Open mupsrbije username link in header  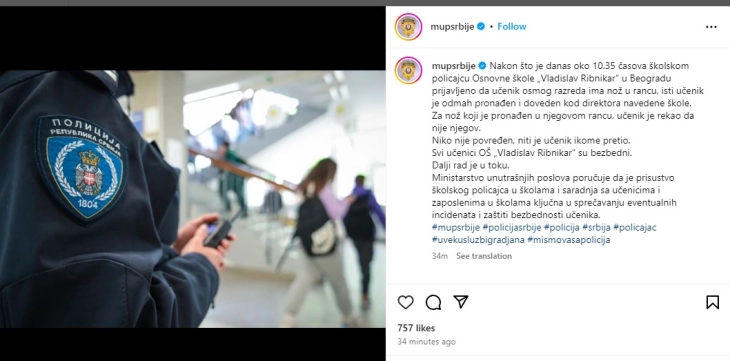(452, 27)
